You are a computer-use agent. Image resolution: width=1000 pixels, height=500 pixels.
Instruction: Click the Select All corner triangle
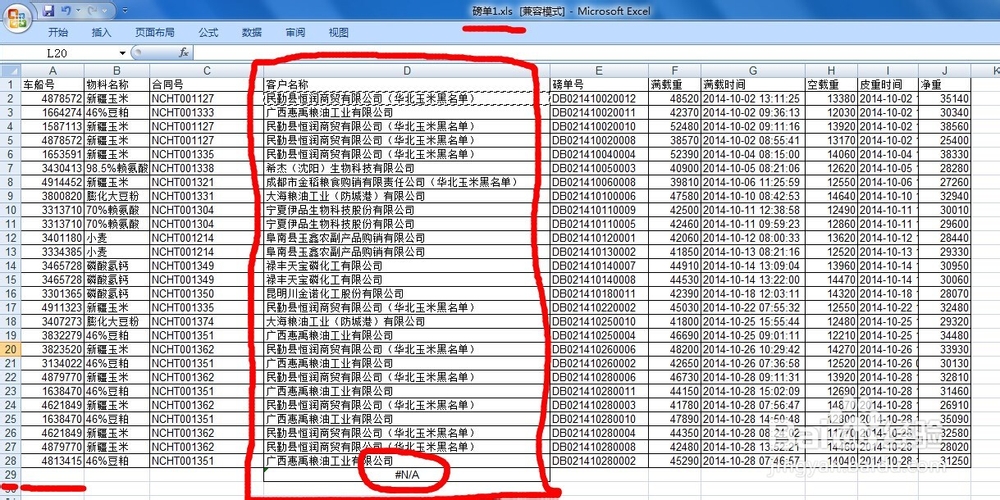[x=10, y=71]
